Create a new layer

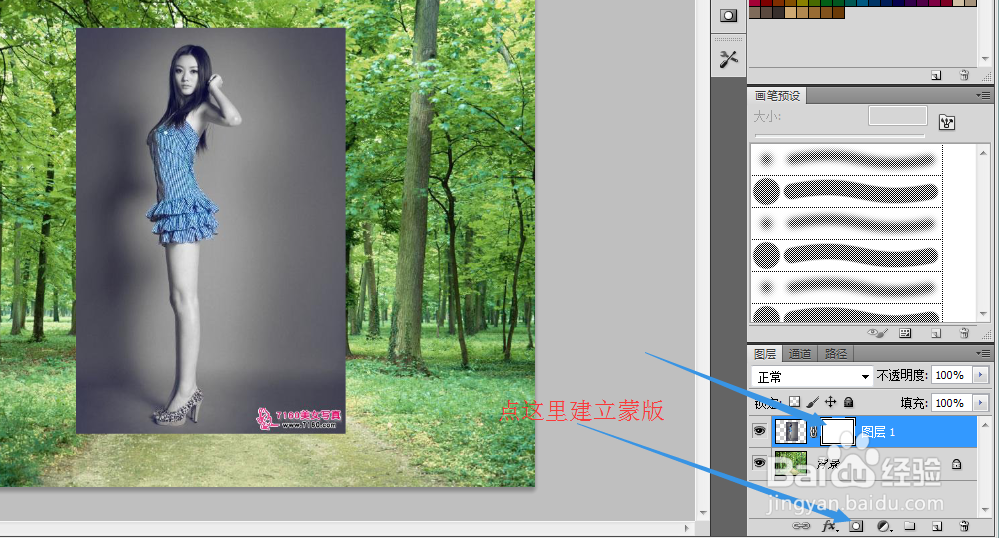937,526
